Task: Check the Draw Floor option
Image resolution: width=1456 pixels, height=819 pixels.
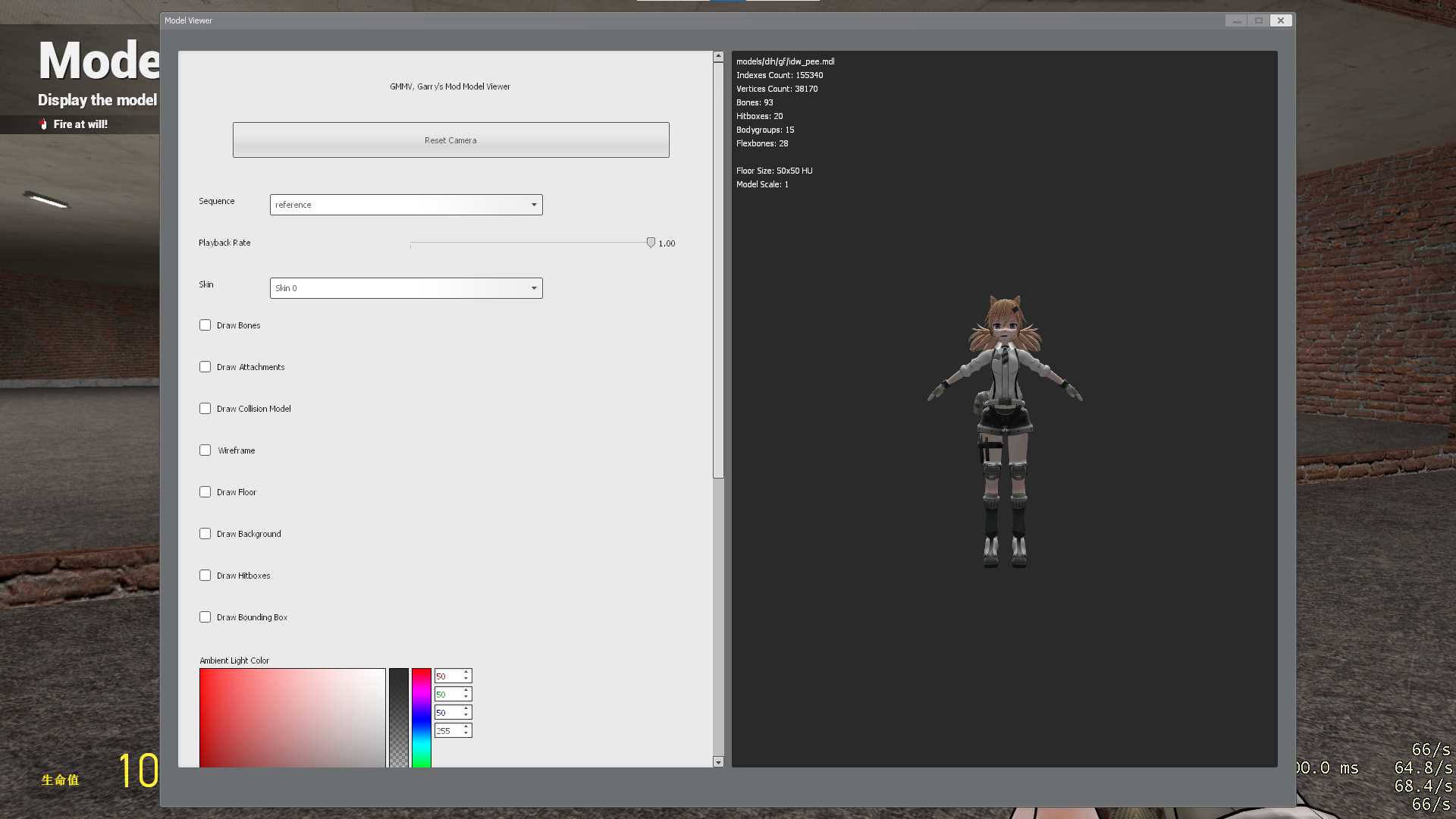Action: pos(205,492)
